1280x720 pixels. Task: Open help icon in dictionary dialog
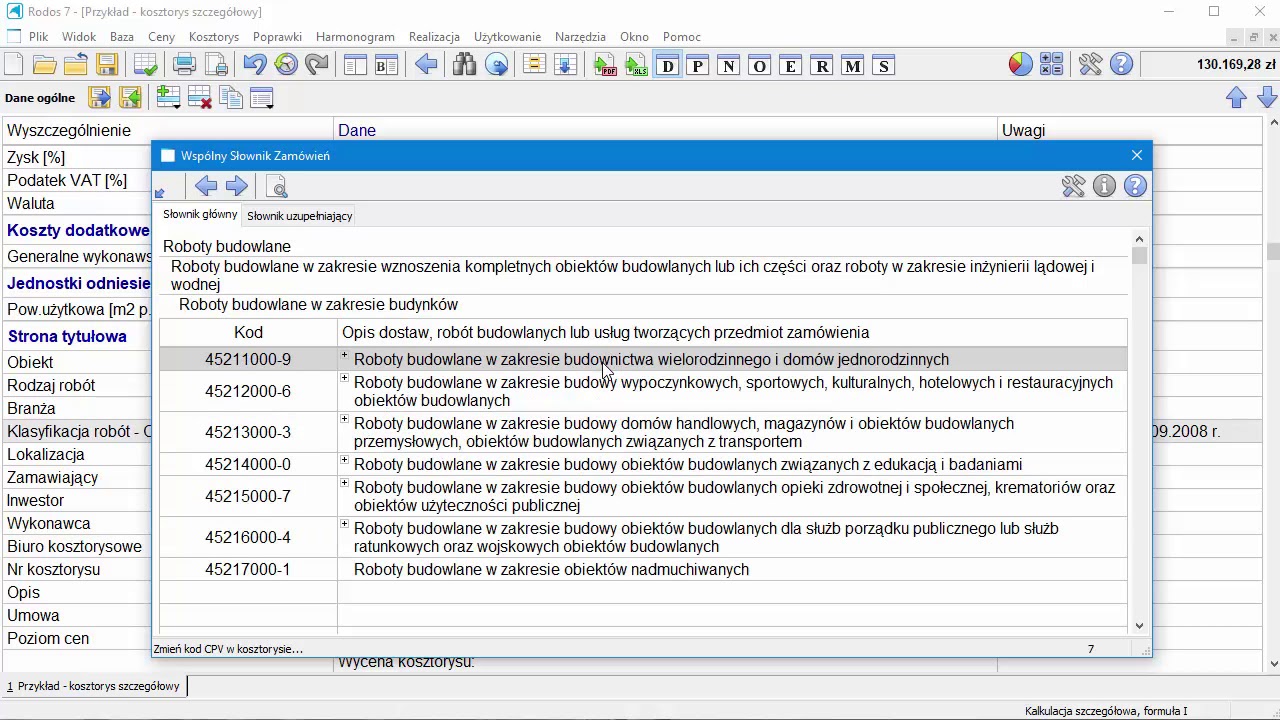coord(1135,186)
